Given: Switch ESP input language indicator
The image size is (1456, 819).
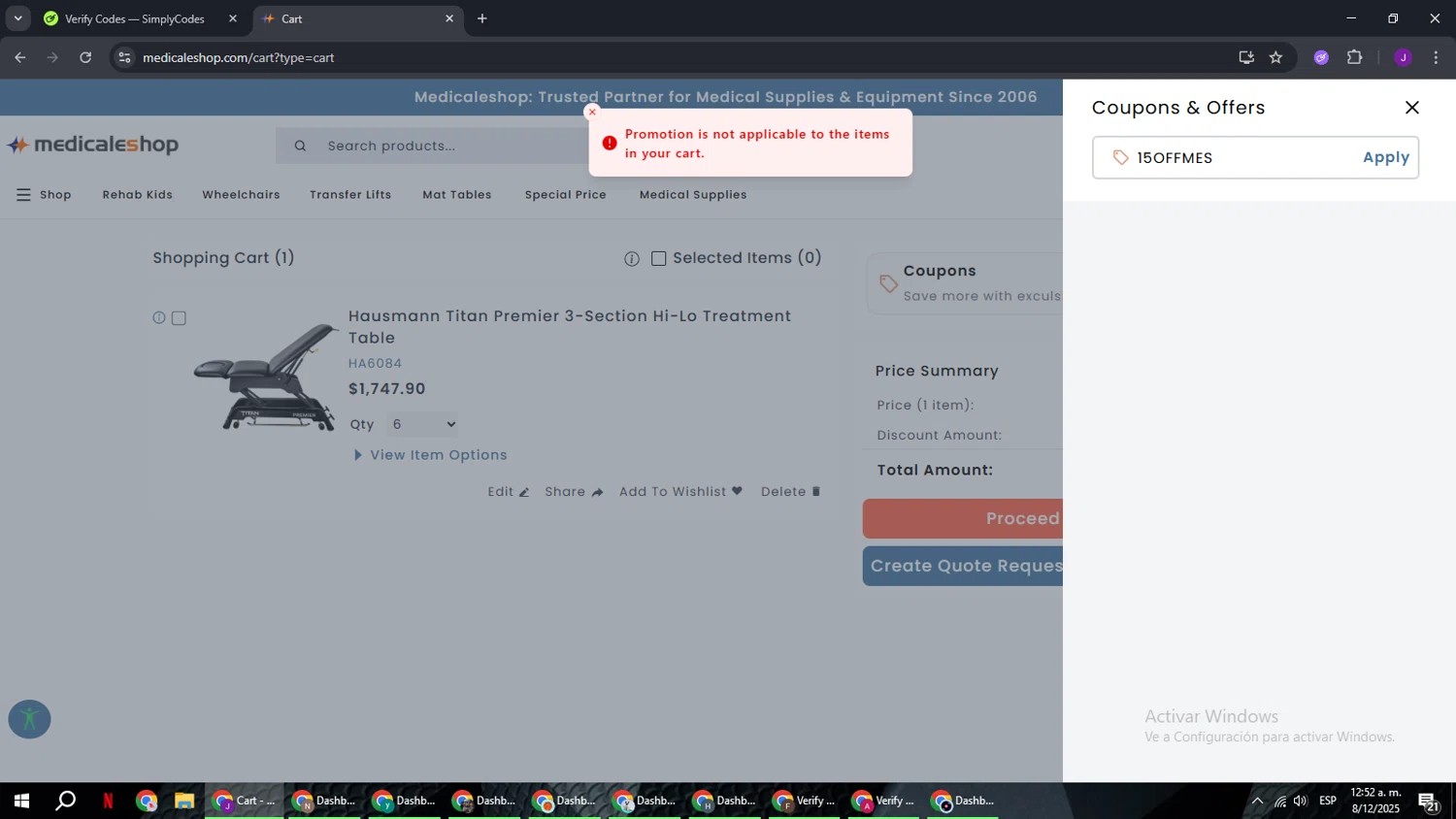Looking at the screenshot, I should coord(1328,801).
